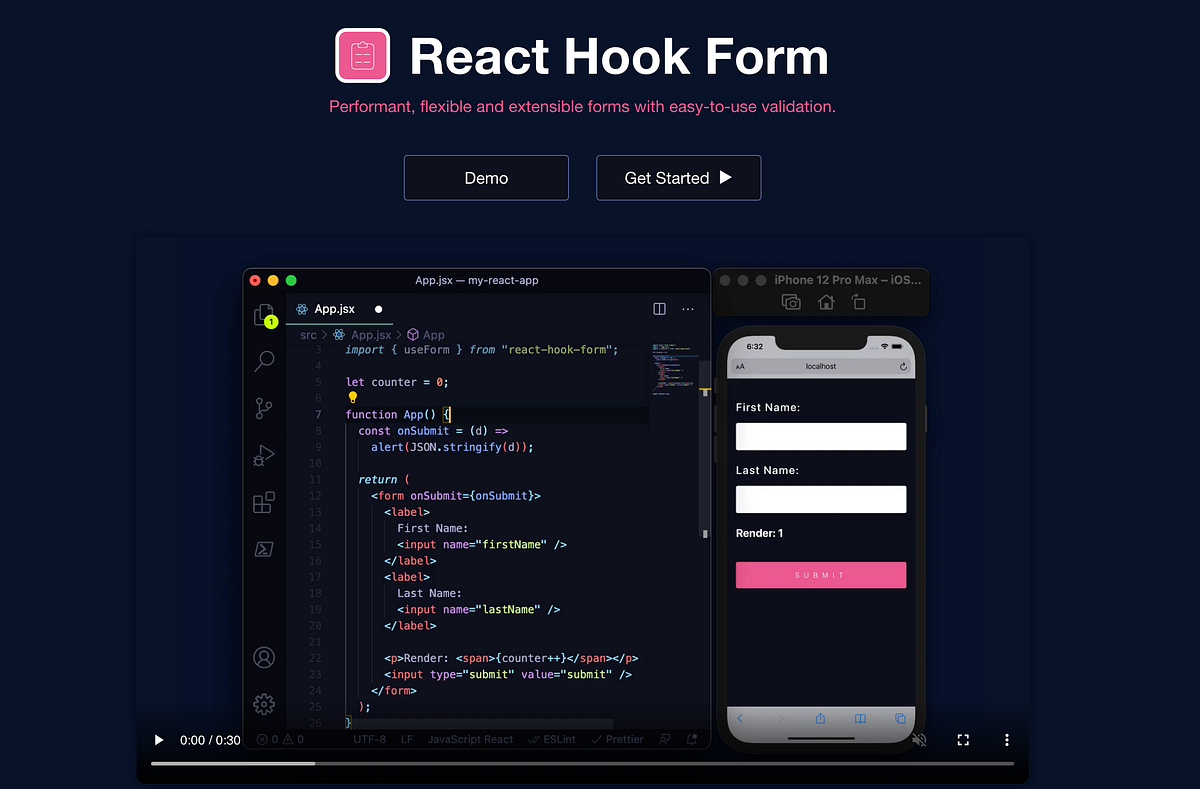Change the JavaScript React language mode
This screenshot has height=789, width=1200.
(x=471, y=740)
